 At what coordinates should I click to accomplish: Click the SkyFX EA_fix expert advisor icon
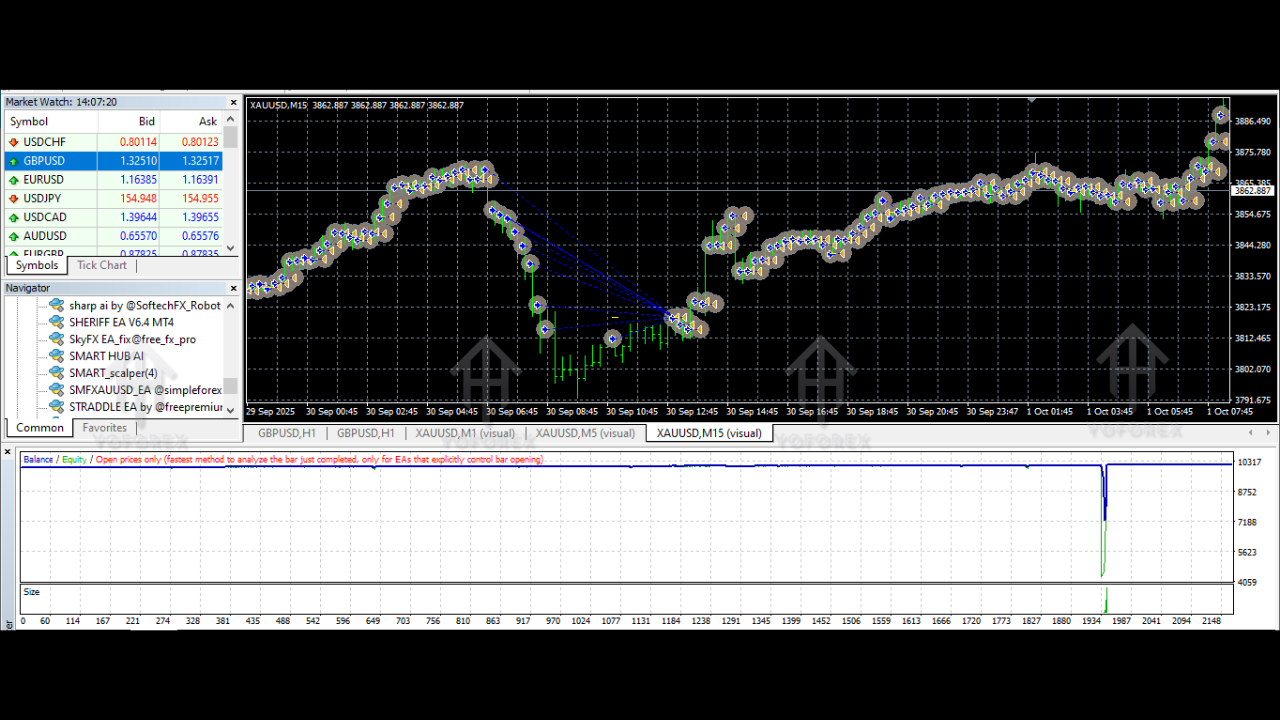point(56,339)
